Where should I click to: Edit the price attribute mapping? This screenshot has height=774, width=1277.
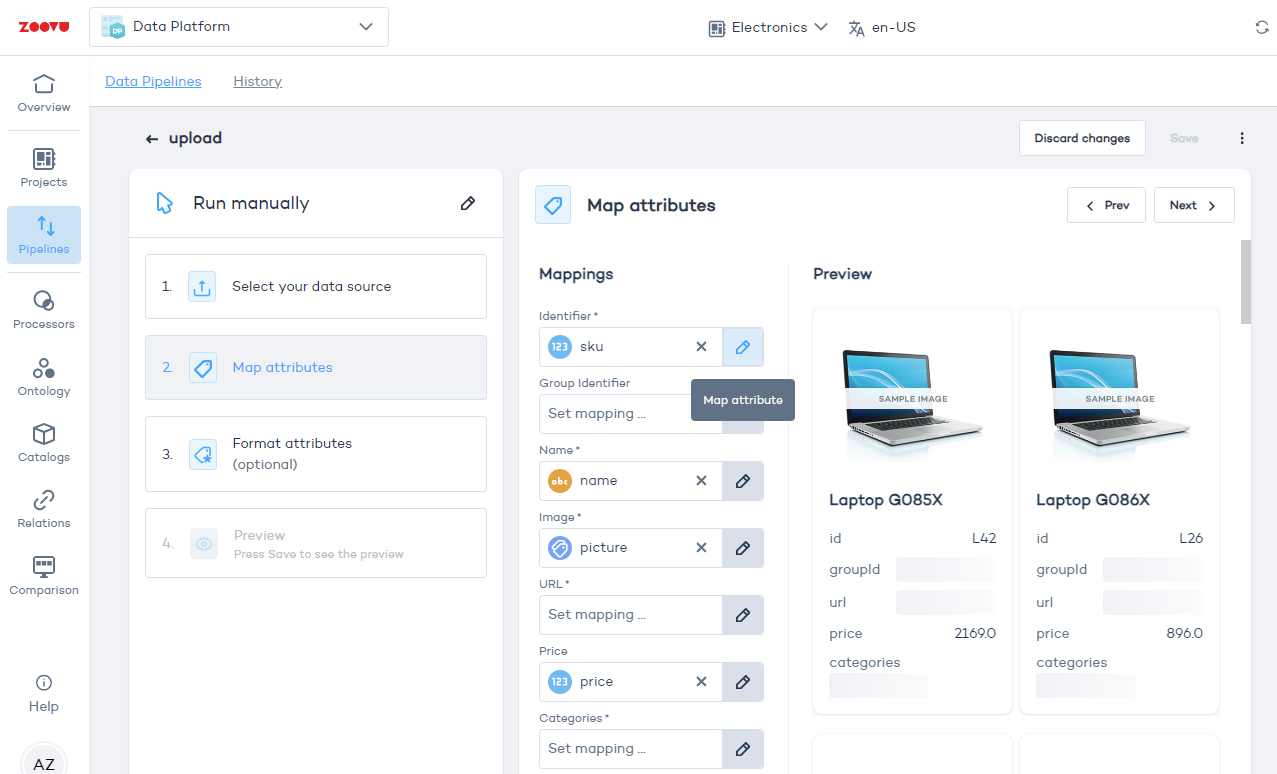(742, 682)
